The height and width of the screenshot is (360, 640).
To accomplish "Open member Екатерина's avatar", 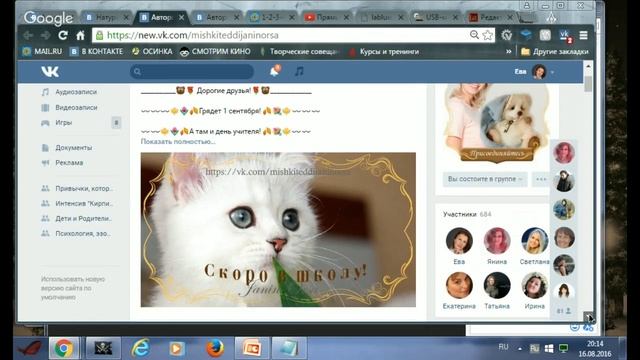I will click(459, 285).
